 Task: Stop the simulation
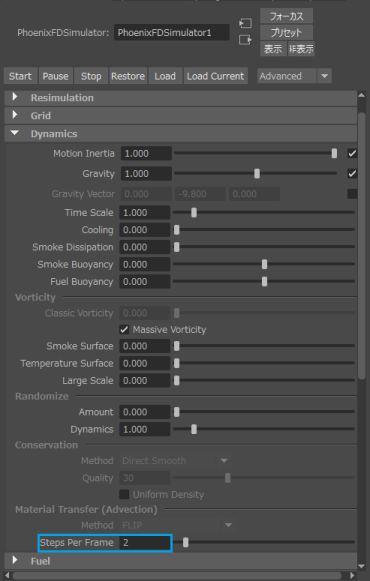(91, 76)
